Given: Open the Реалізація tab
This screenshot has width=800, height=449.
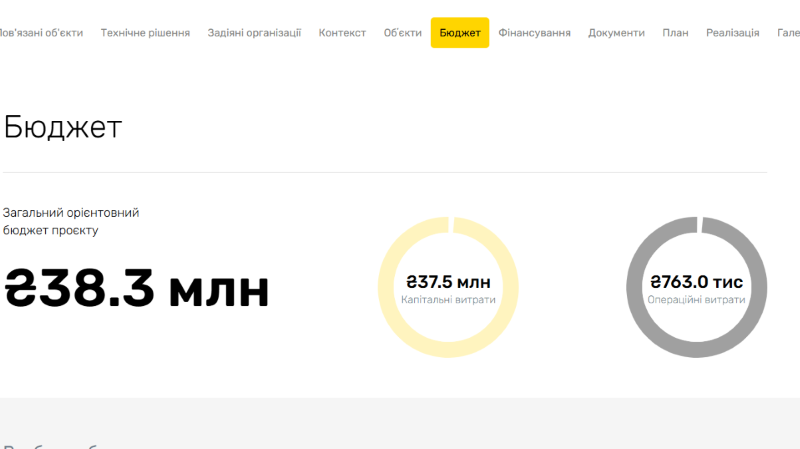Looking at the screenshot, I should 732,33.
